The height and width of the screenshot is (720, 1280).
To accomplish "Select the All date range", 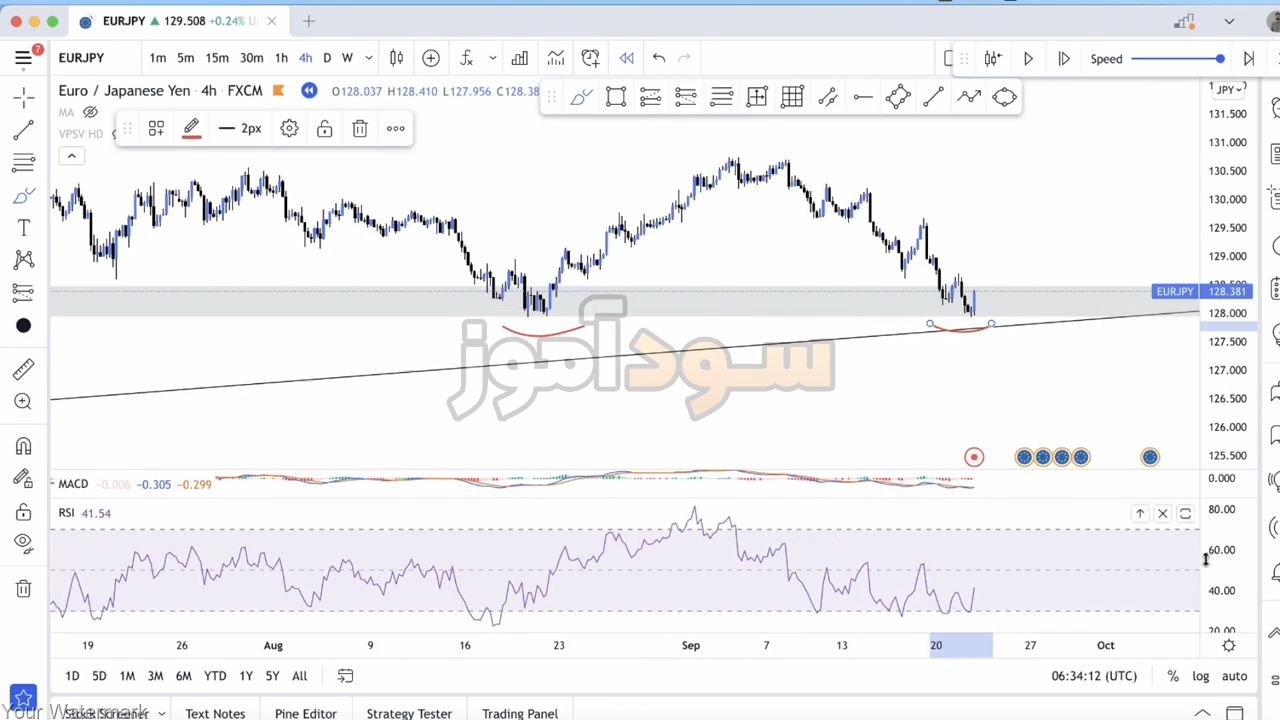I will (x=299, y=676).
